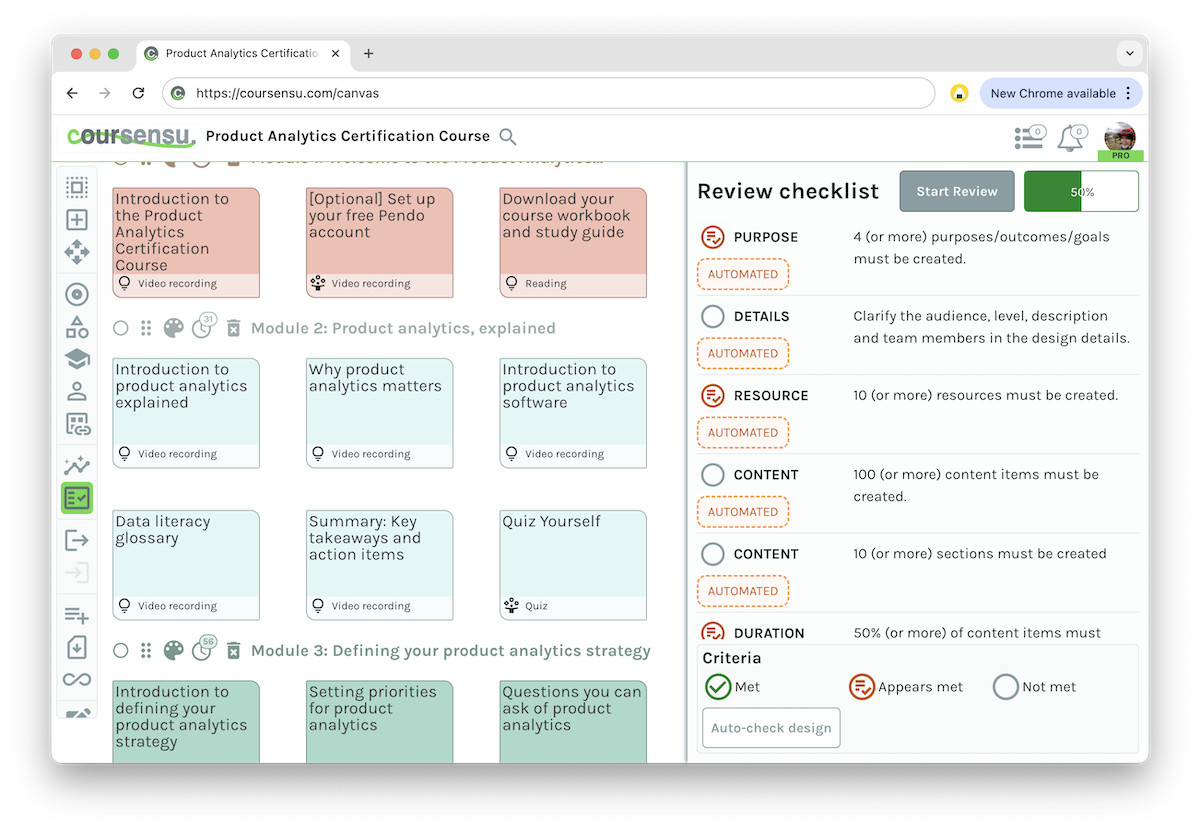Image resolution: width=1200 pixels, height=831 pixels.
Task: Open the notifications bell icon
Action: [1071, 138]
